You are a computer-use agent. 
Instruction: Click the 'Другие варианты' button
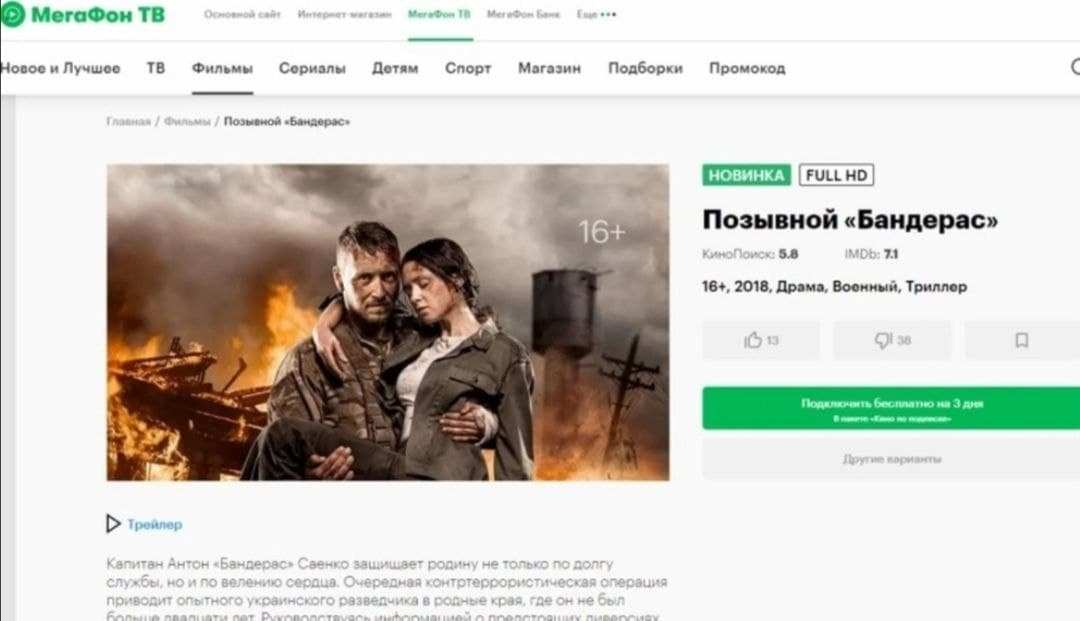891,459
